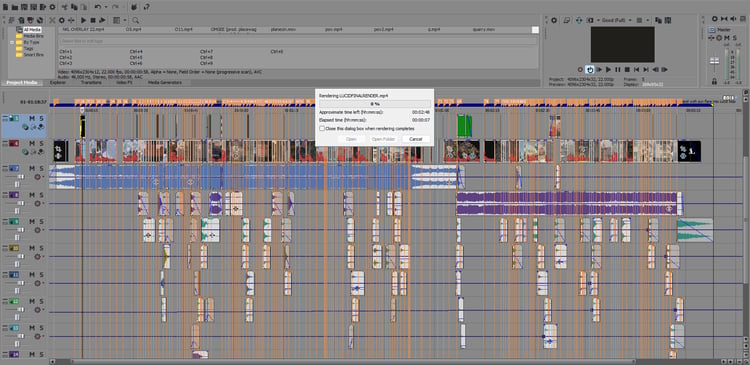Cancel the rendering dialog
Screen dimensions: 750x365
416,139
